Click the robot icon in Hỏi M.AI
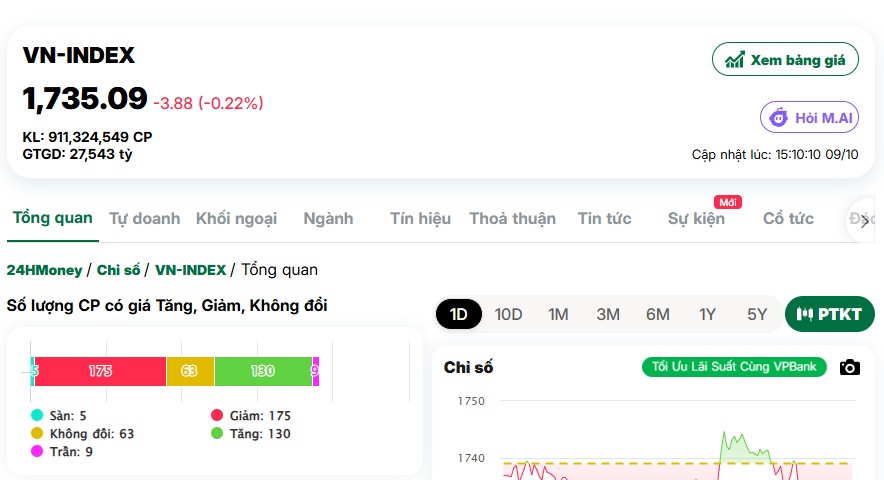884x480 pixels. coord(779,118)
